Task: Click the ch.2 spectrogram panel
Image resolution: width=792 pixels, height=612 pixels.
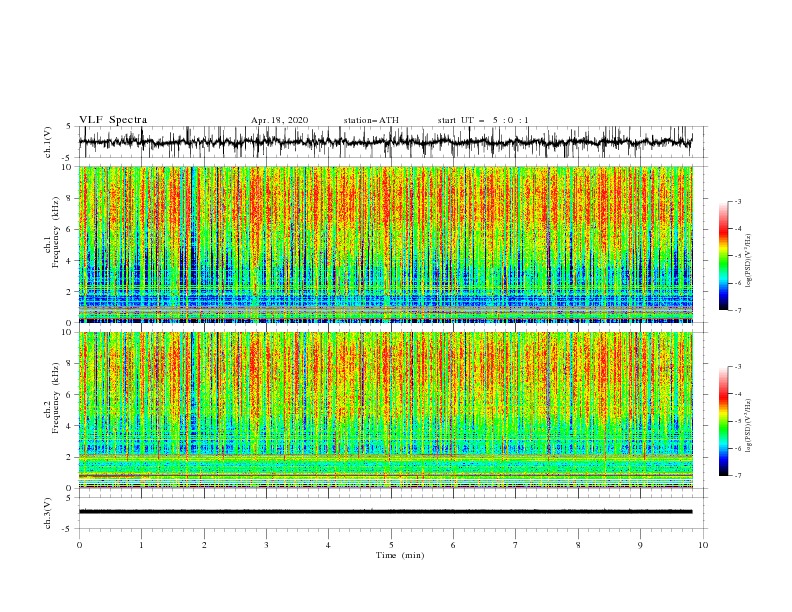Action: 385,410
